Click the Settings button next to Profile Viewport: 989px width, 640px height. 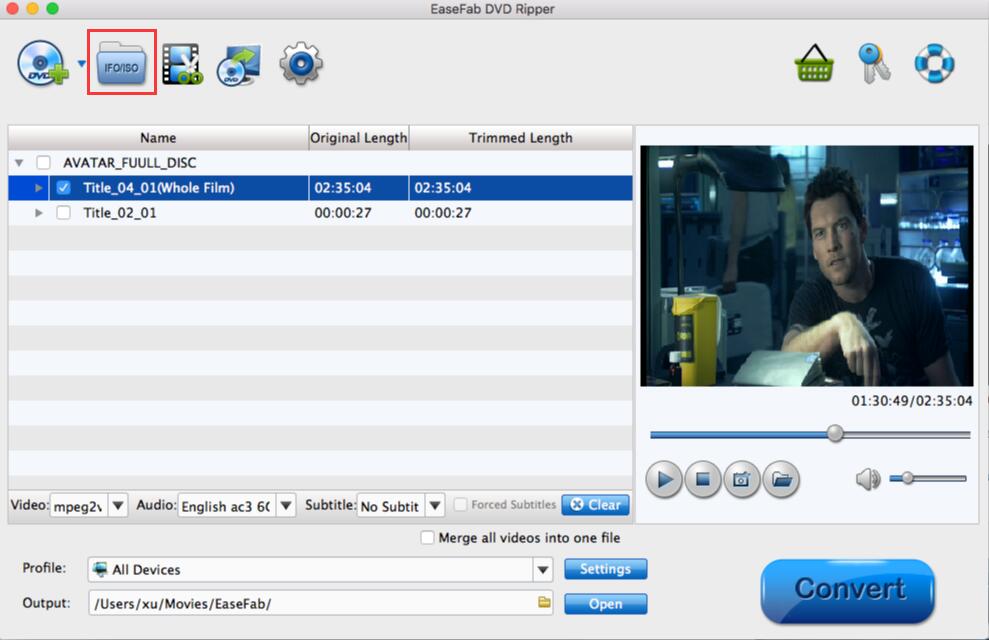pos(605,569)
